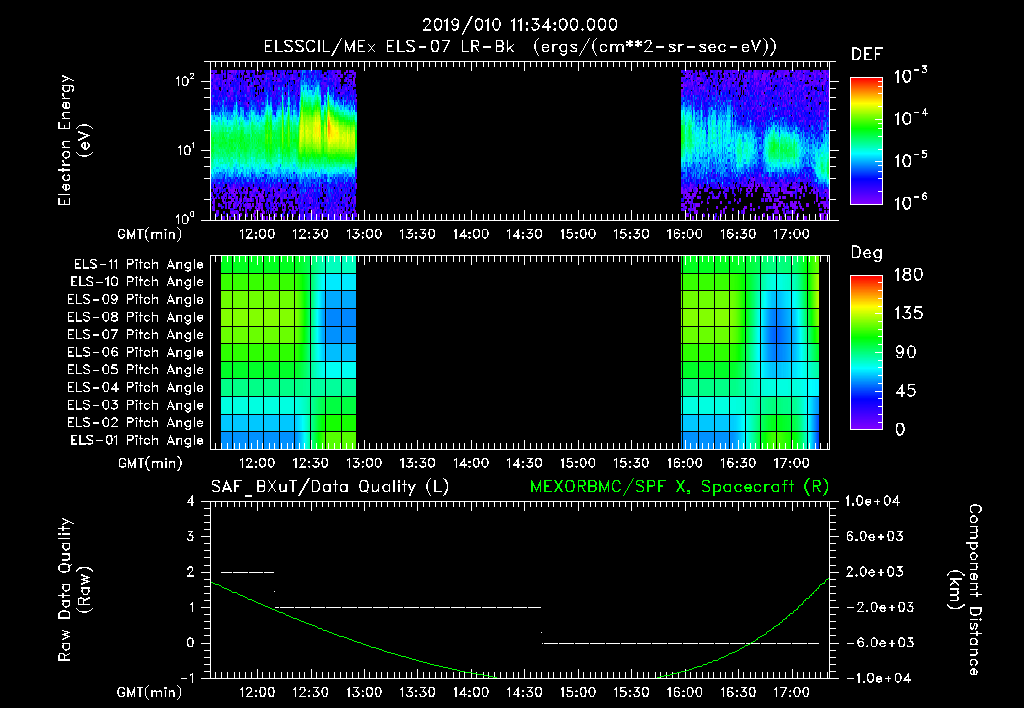Click the 14:30 tick under the bottom panel

click(524, 692)
